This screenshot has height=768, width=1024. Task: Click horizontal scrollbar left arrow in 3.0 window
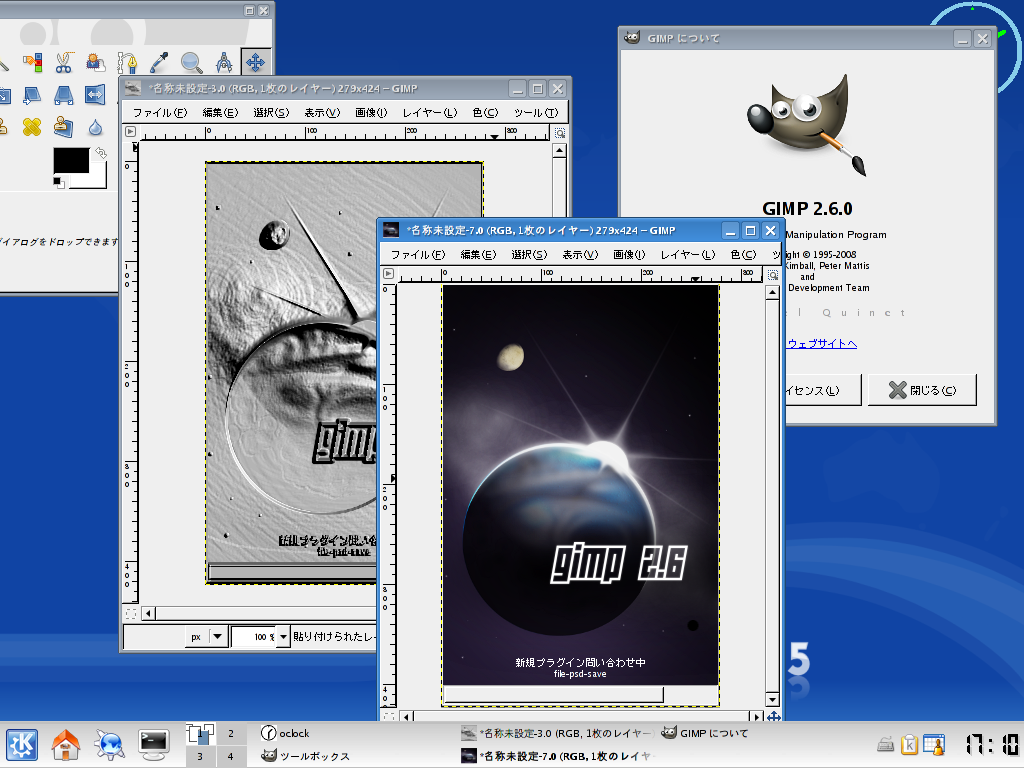pos(148,614)
